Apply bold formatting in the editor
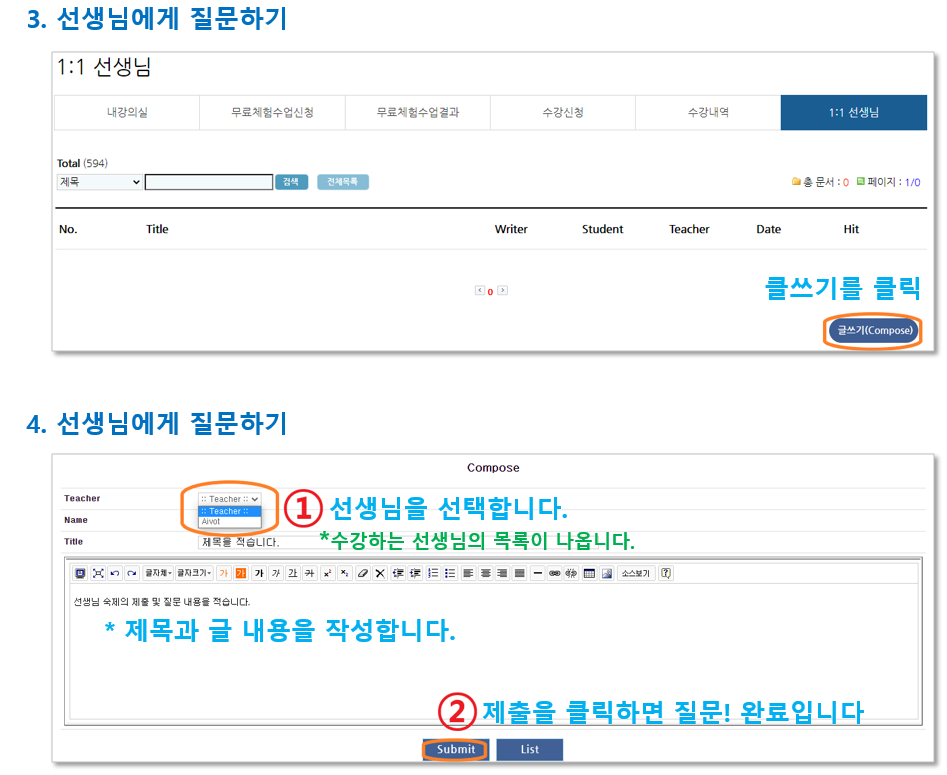The height and width of the screenshot is (775, 947). pos(259,573)
